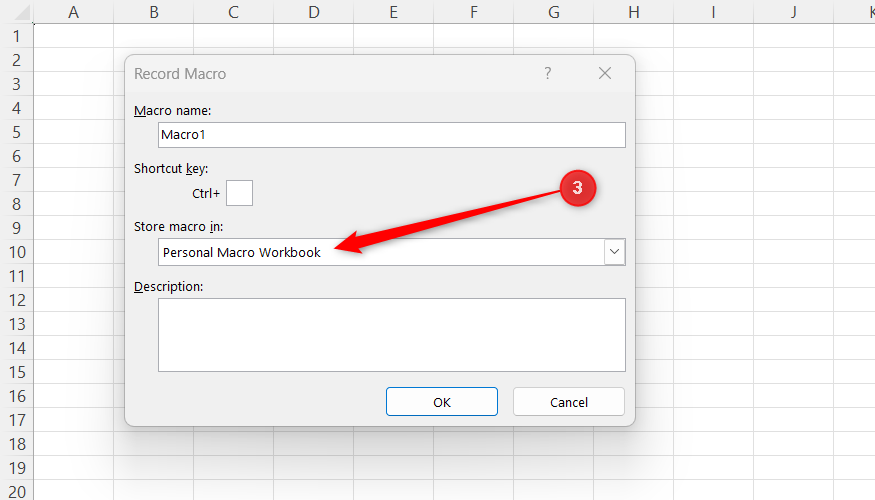Select row 5 header

click(x=17, y=132)
